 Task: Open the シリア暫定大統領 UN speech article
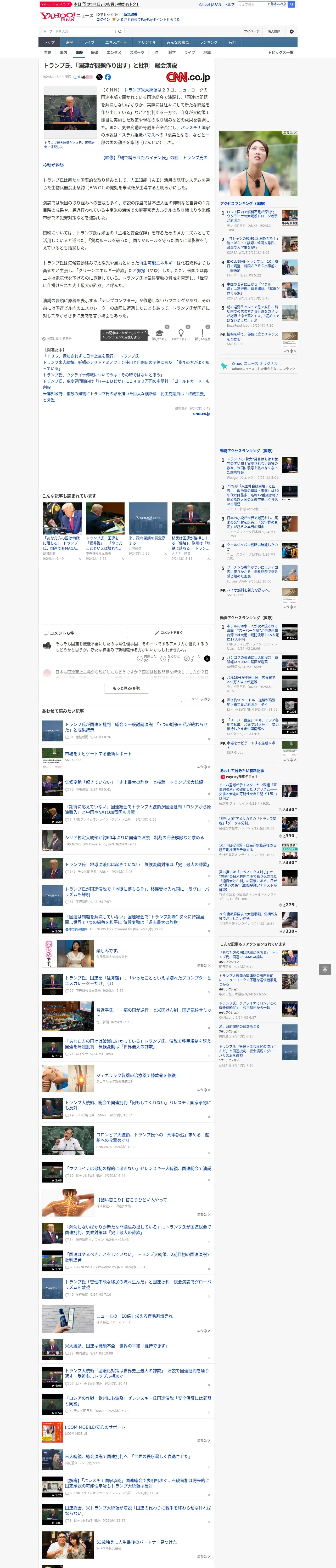(134, 838)
